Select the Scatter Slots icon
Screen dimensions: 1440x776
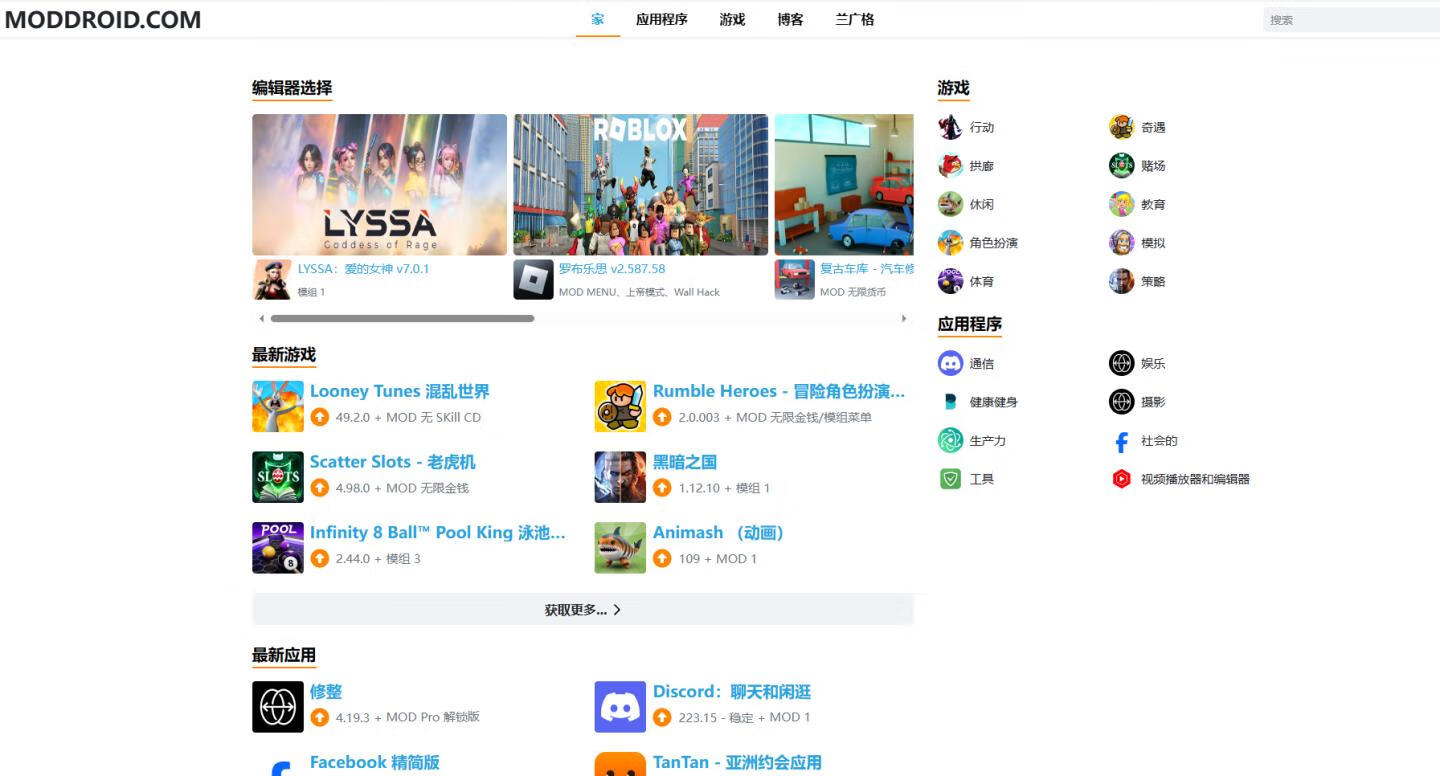[x=278, y=477]
